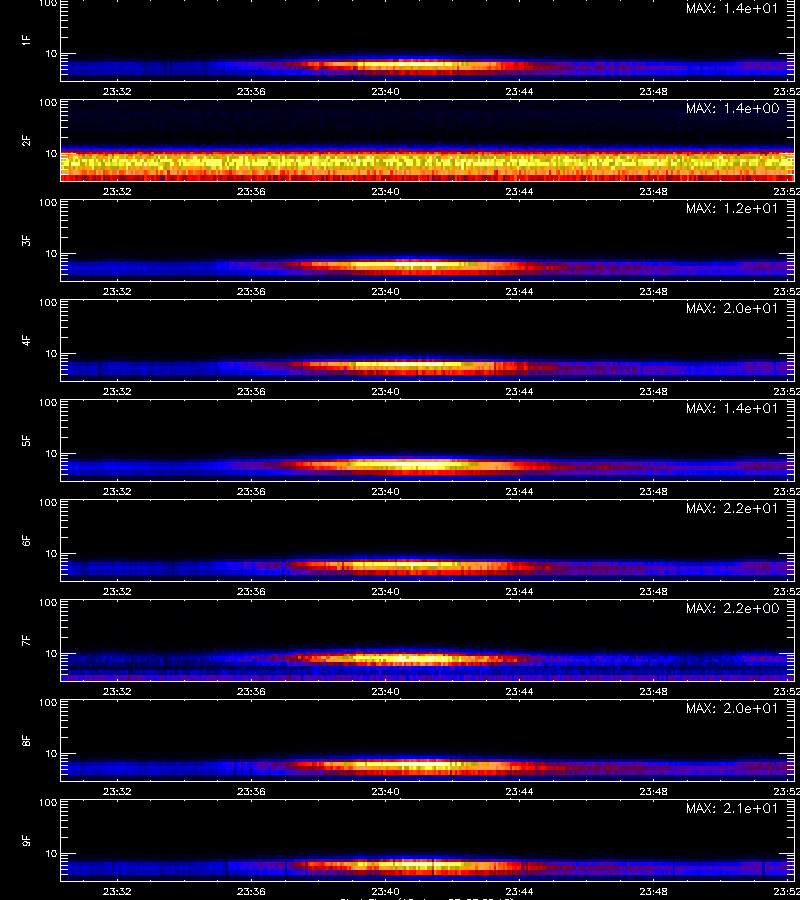
Task: Click the 23:40 time label under panel 4F
Action: (x=385, y=391)
